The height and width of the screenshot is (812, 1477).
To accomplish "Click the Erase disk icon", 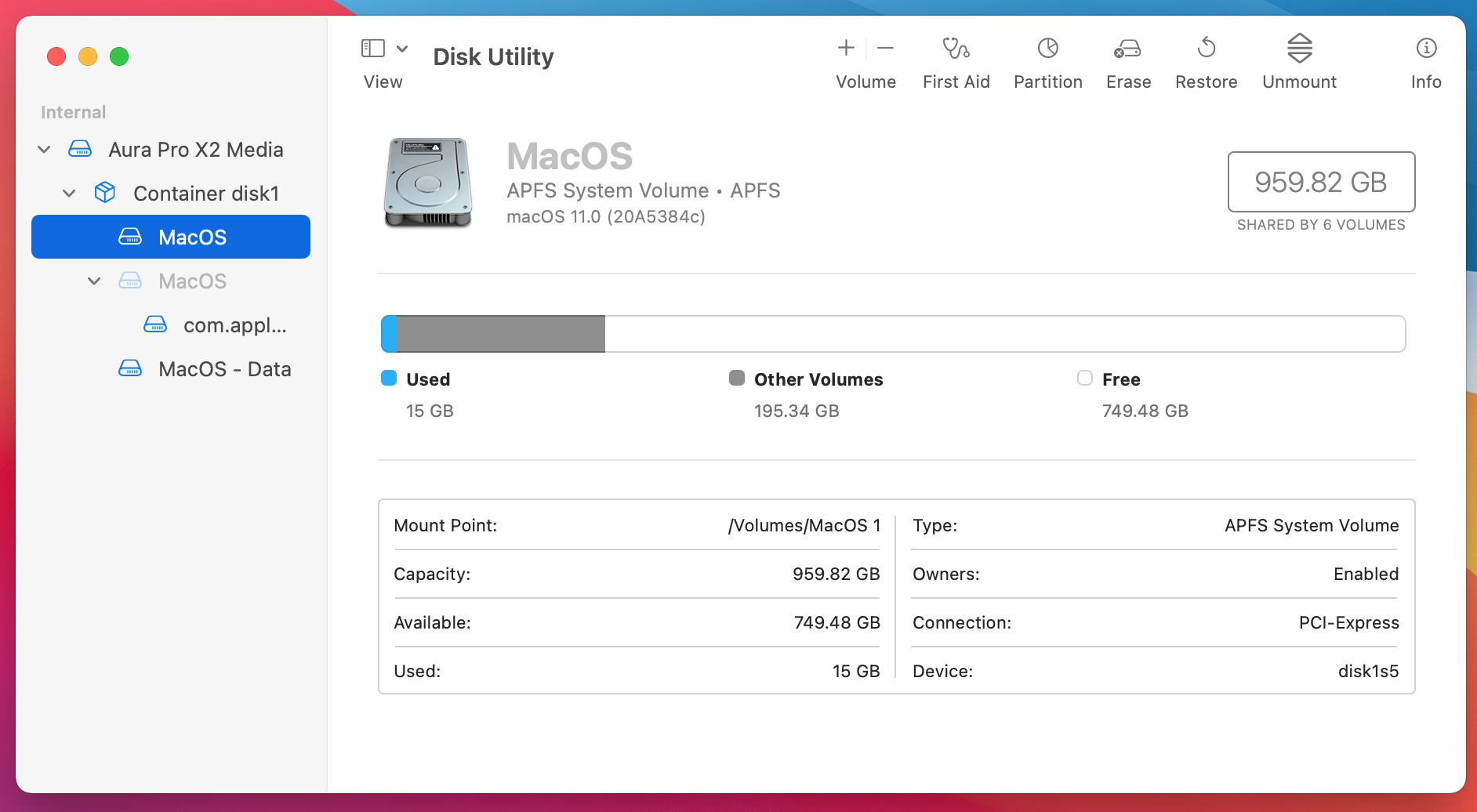I will click(1128, 49).
